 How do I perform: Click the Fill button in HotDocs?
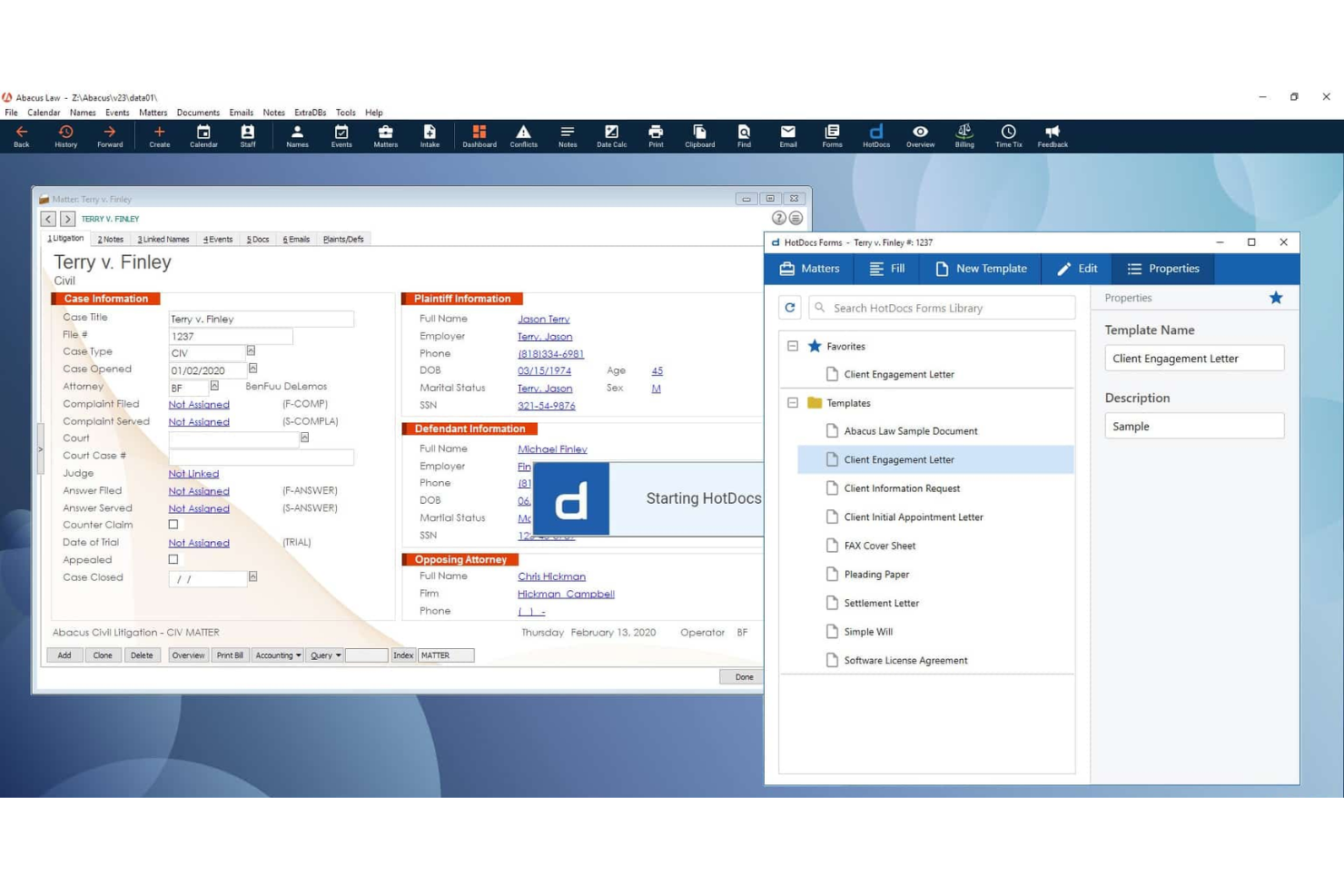887,269
